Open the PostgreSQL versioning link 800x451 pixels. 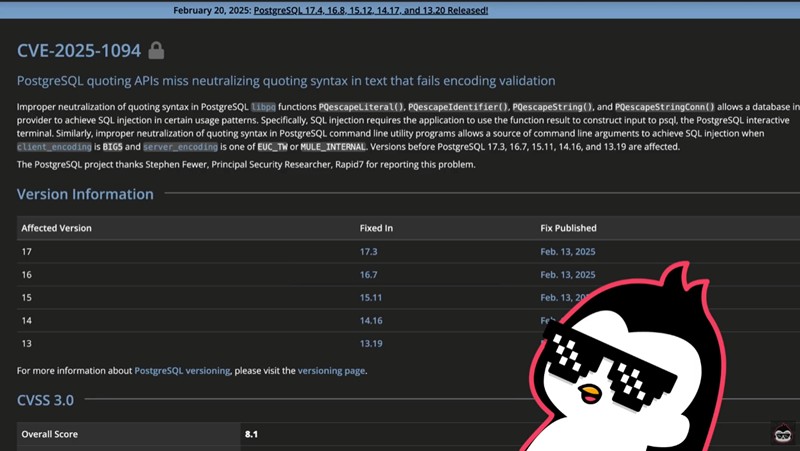(x=182, y=371)
